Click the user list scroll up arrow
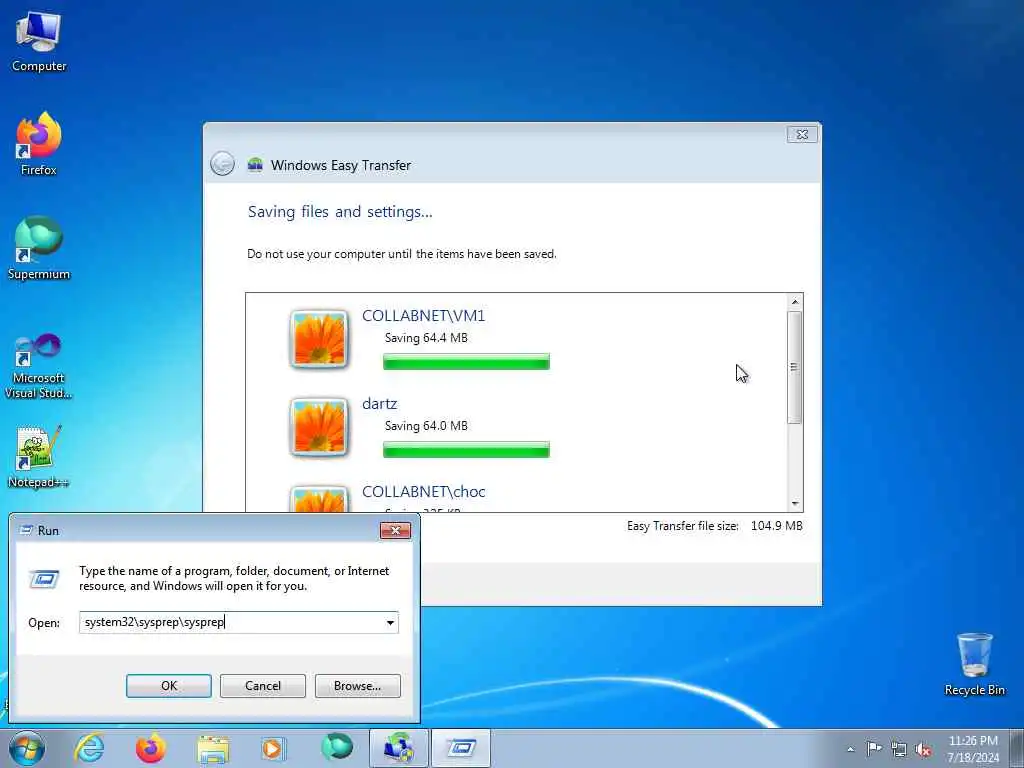This screenshot has width=1024, height=768. click(795, 302)
